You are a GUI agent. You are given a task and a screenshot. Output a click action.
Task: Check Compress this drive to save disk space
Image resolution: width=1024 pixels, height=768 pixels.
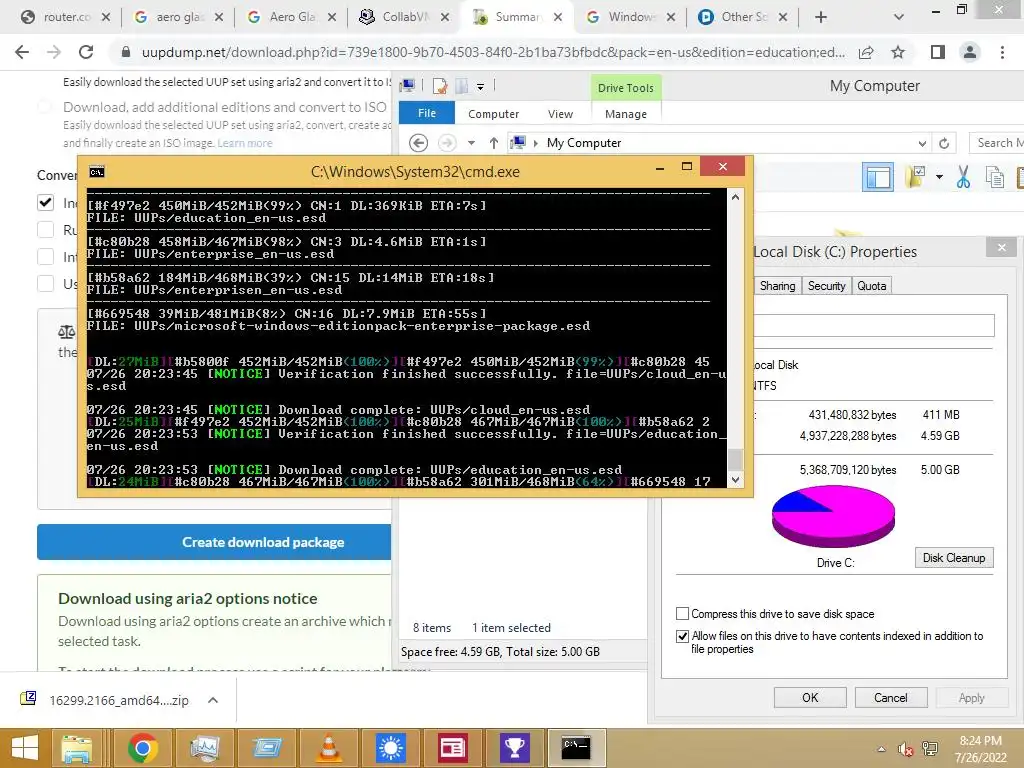coord(682,614)
